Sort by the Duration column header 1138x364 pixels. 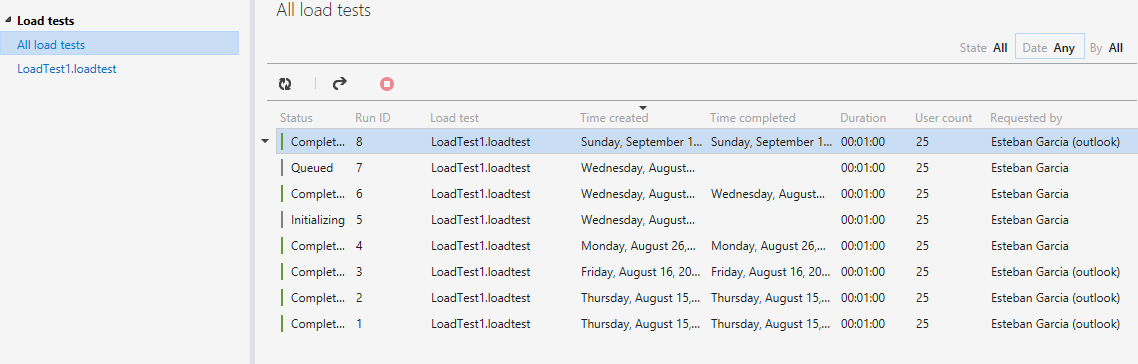(863, 117)
